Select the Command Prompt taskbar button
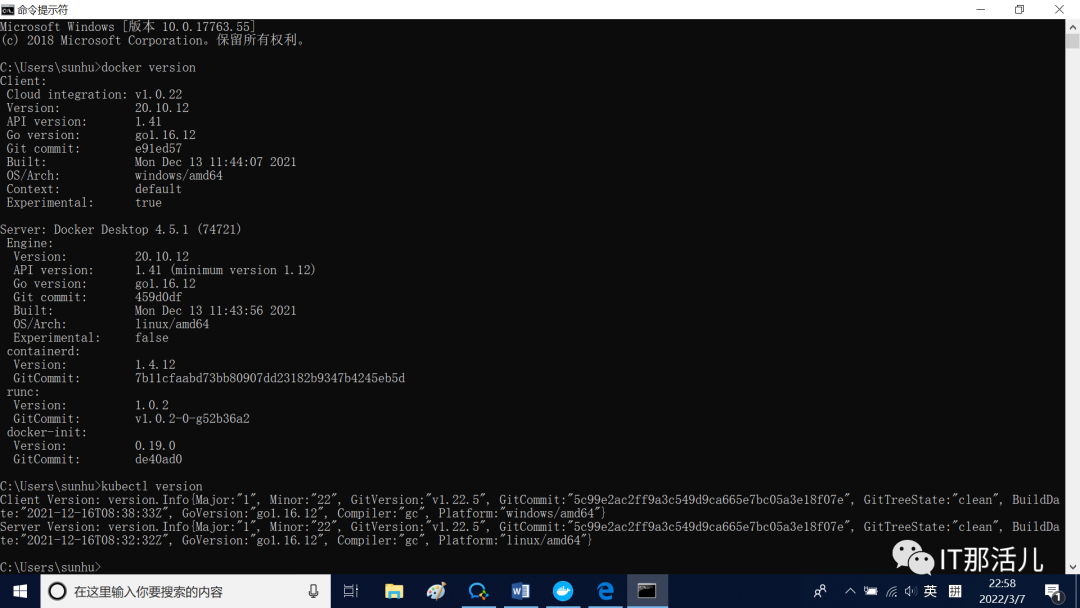 (647, 591)
